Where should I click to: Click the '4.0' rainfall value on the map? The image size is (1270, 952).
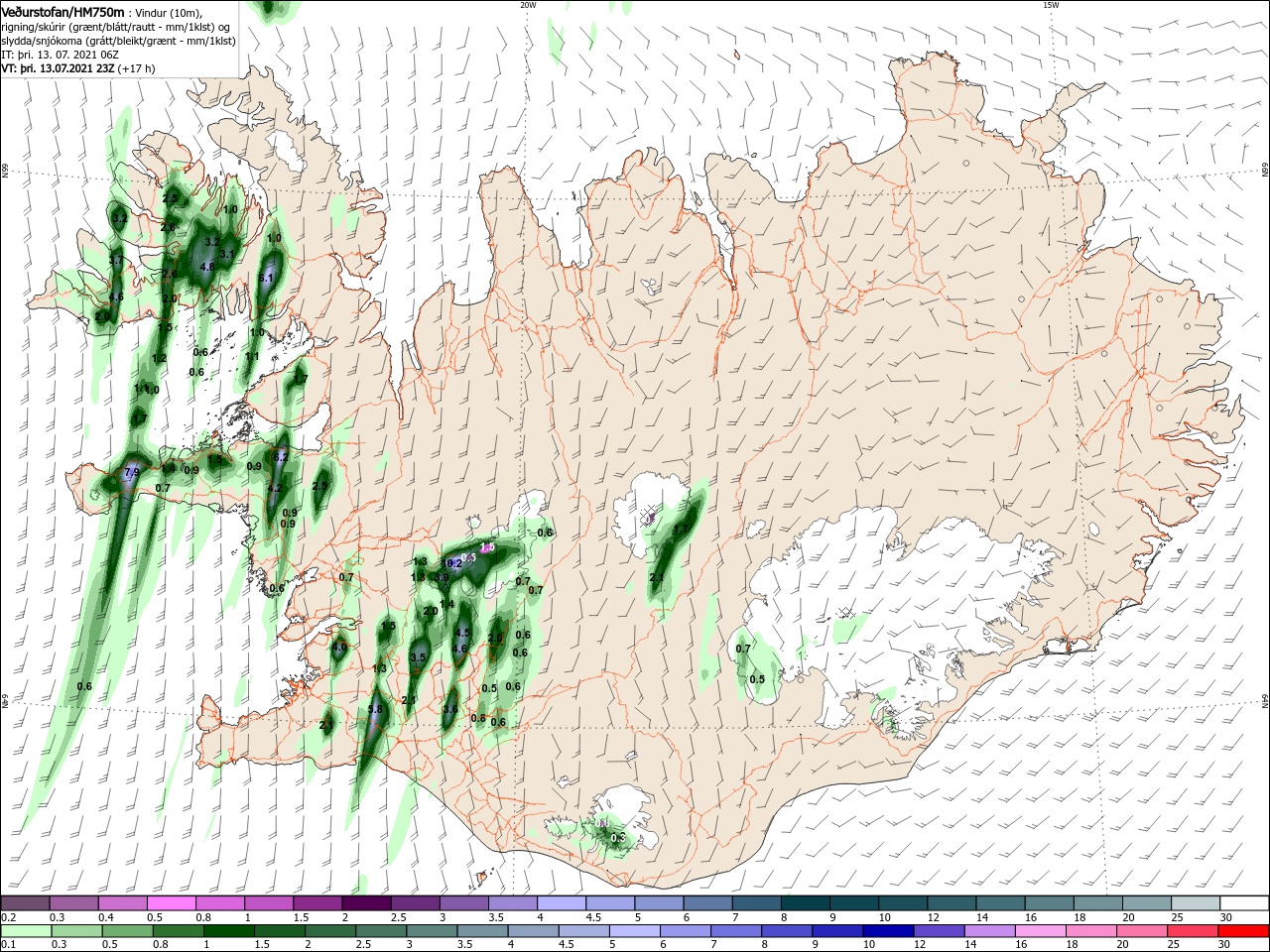pyautogui.click(x=339, y=647)
